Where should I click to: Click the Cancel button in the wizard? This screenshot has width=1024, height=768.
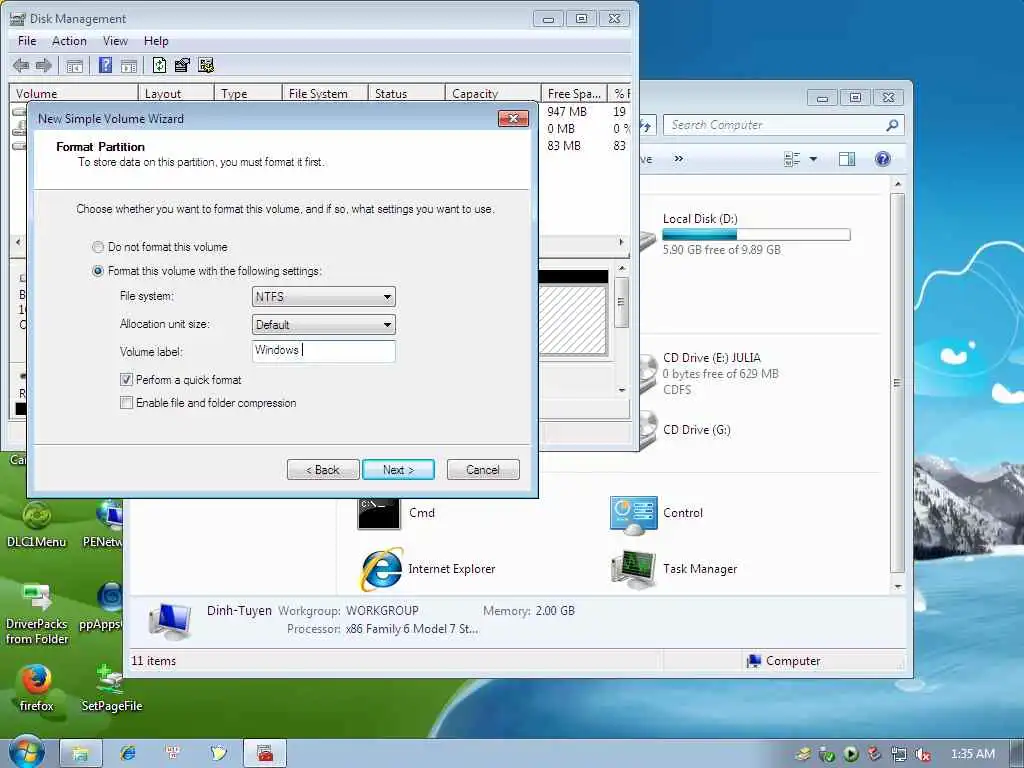[483, 470]
